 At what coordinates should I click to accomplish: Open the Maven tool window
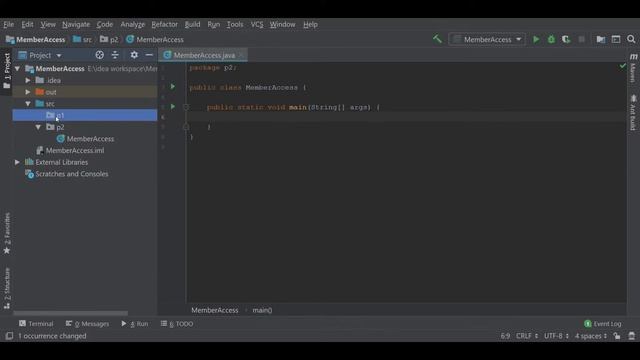click(x=633, y=68)
